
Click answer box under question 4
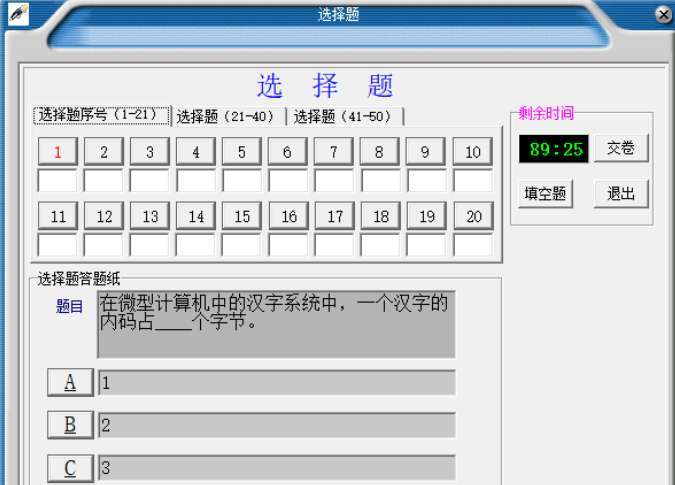point(196,181)
